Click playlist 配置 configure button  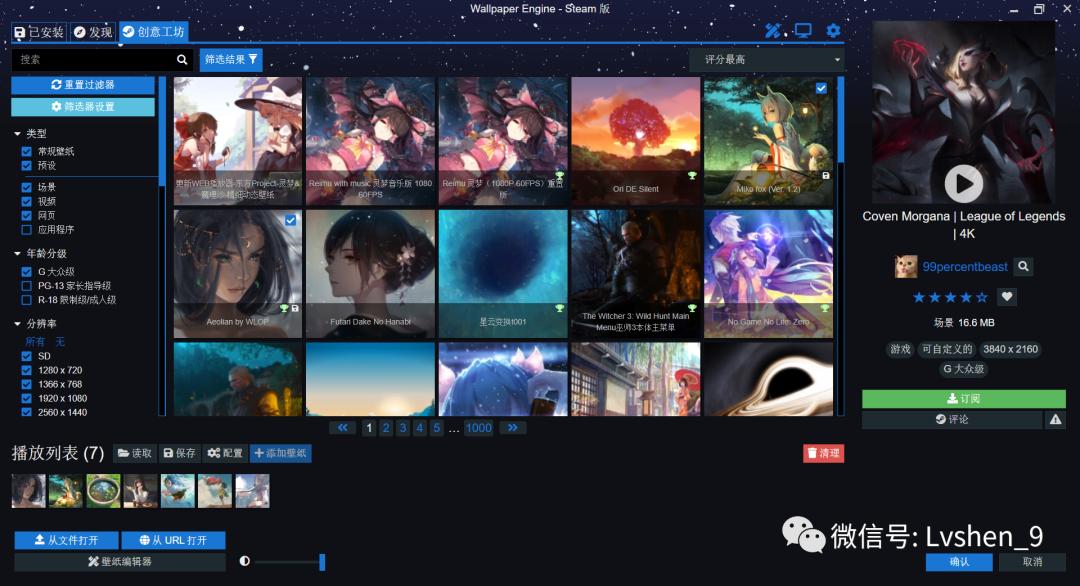click(225, 453)
